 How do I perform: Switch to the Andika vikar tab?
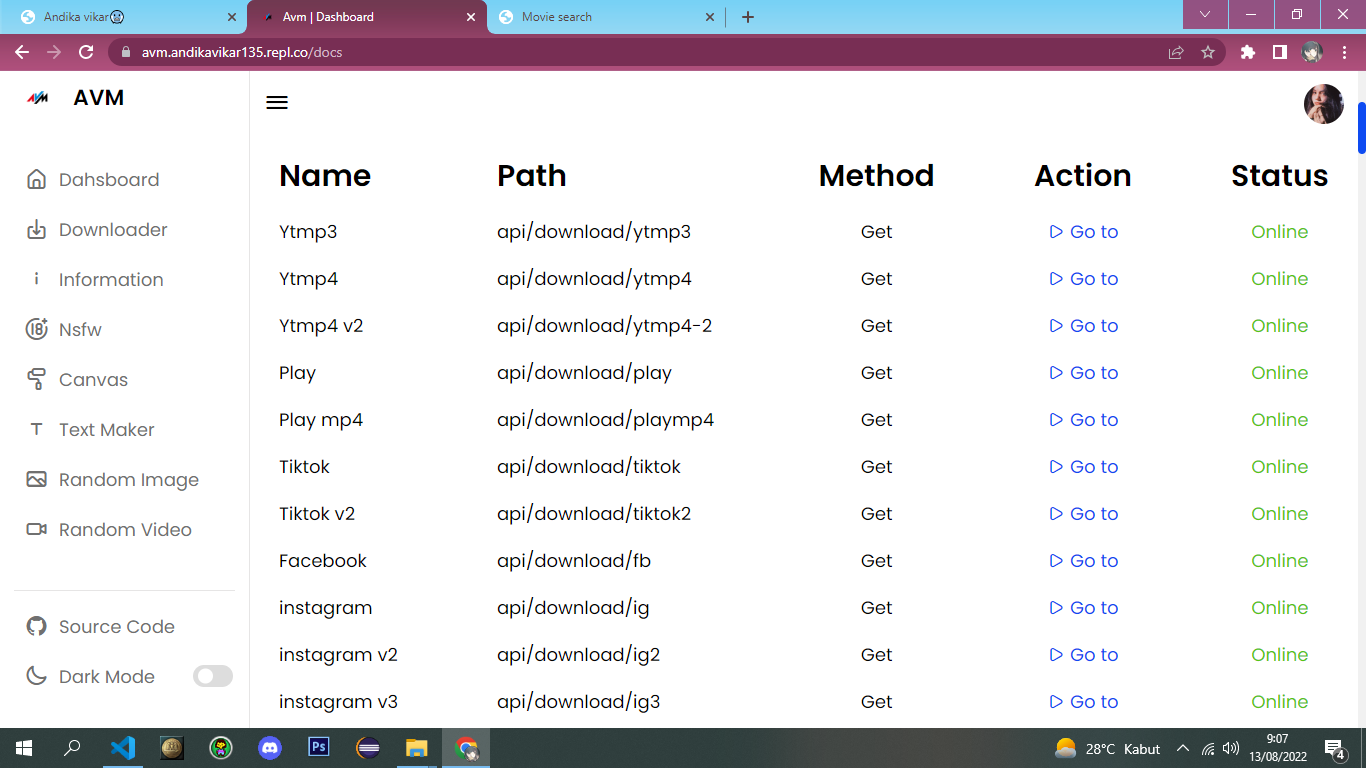pos(130,17)
